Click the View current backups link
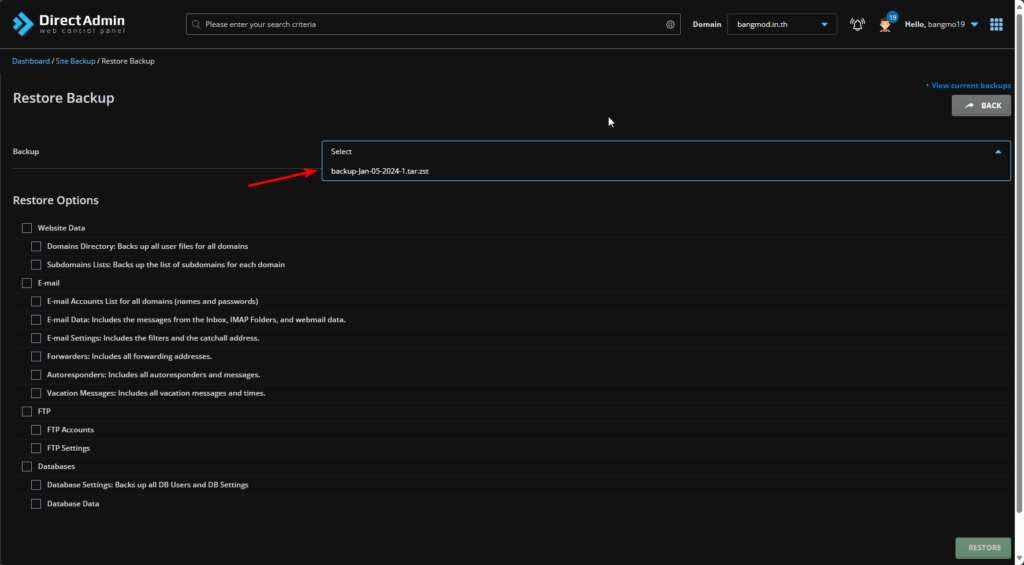Viewport: 1024px width, 565px height. (x=969, y=86)
